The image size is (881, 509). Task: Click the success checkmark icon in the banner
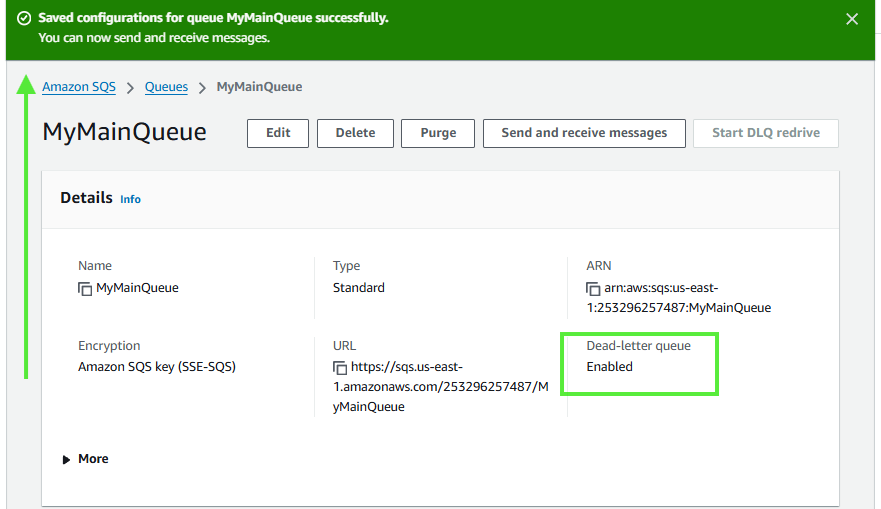[24, 19]
